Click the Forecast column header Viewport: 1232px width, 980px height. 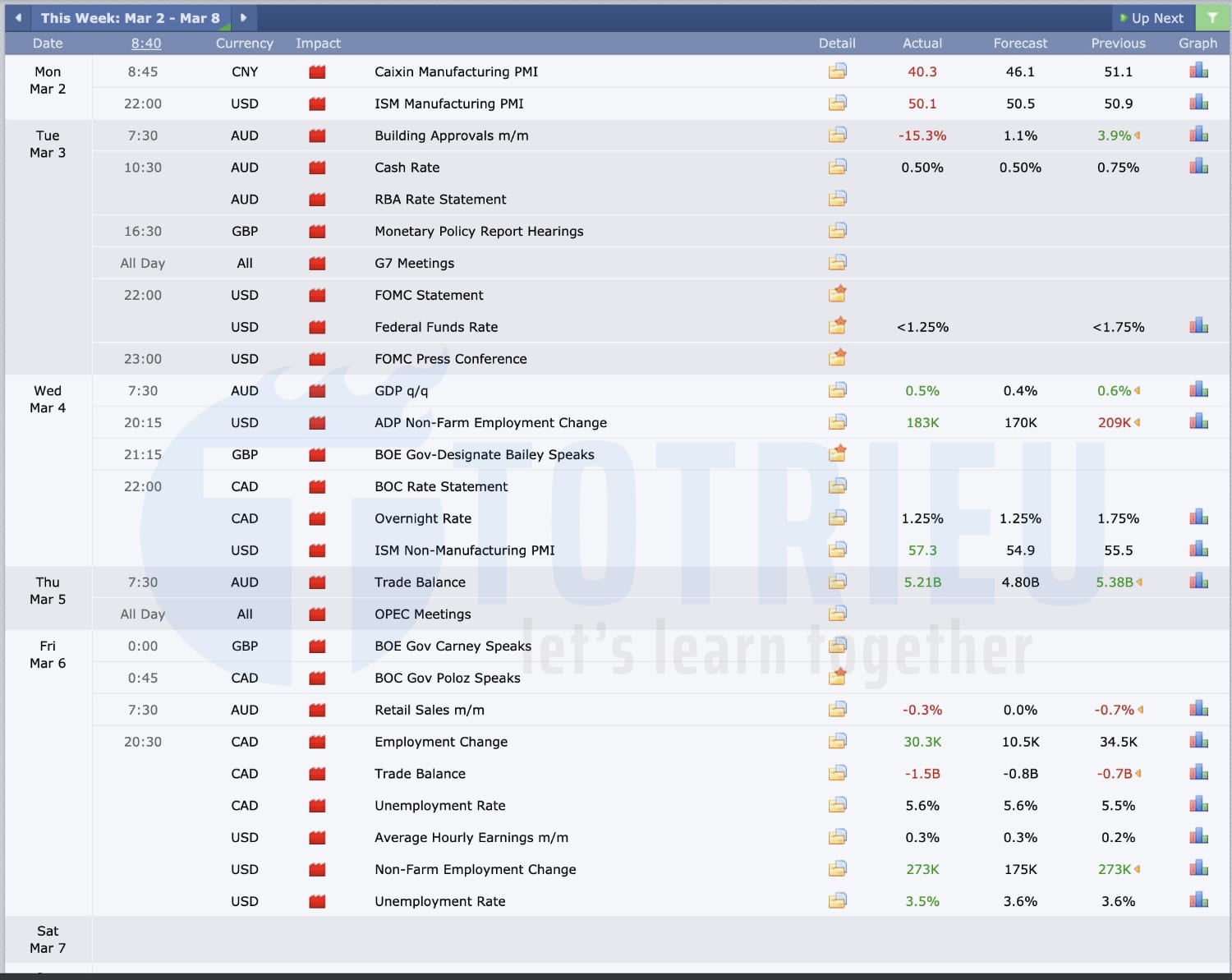tap(1020, 44)
